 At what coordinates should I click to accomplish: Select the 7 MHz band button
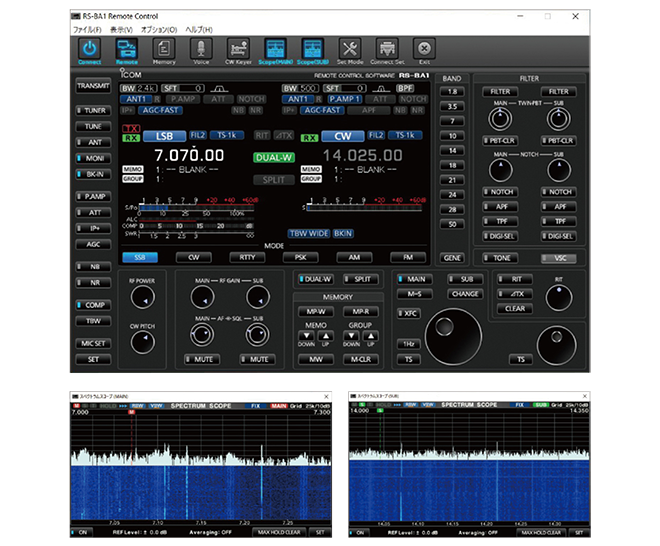coord(452,121)
